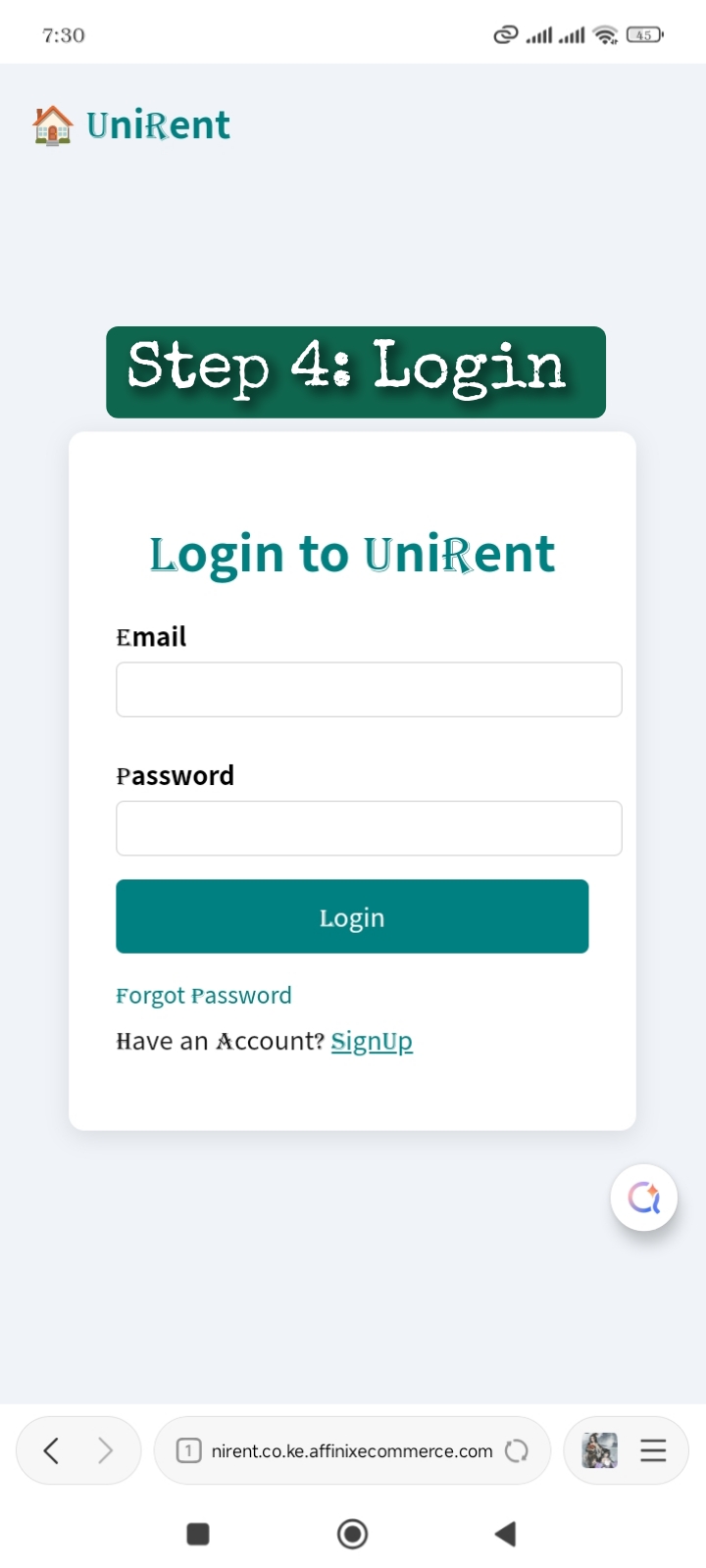Open the browser hamburger menu
Screen dimensions: 706x1568
653,1450
